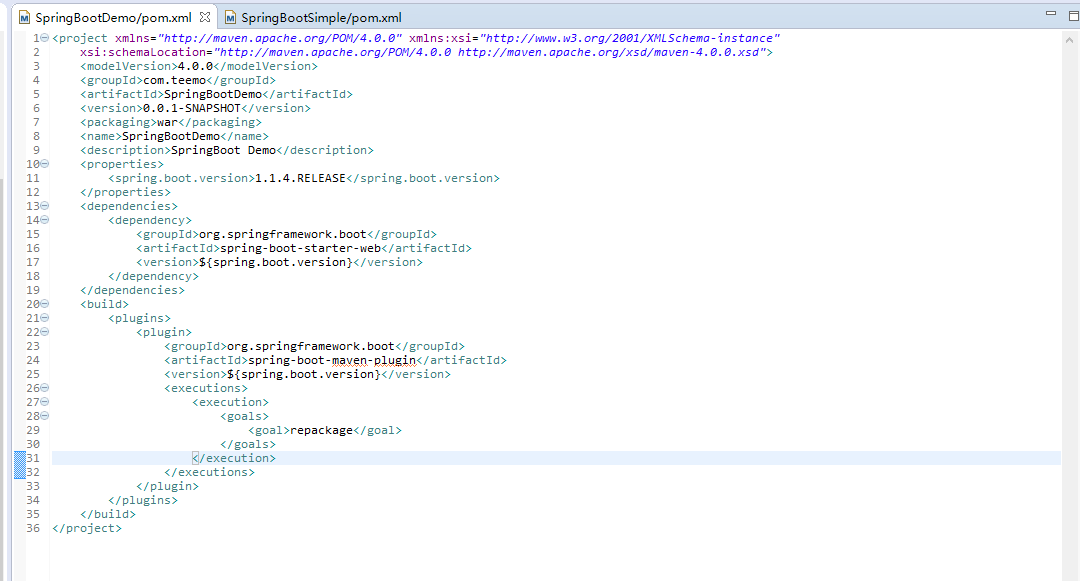Place cursor in 'com.teemo' groupId text
1080x581 pixels.
pos(174,80)
